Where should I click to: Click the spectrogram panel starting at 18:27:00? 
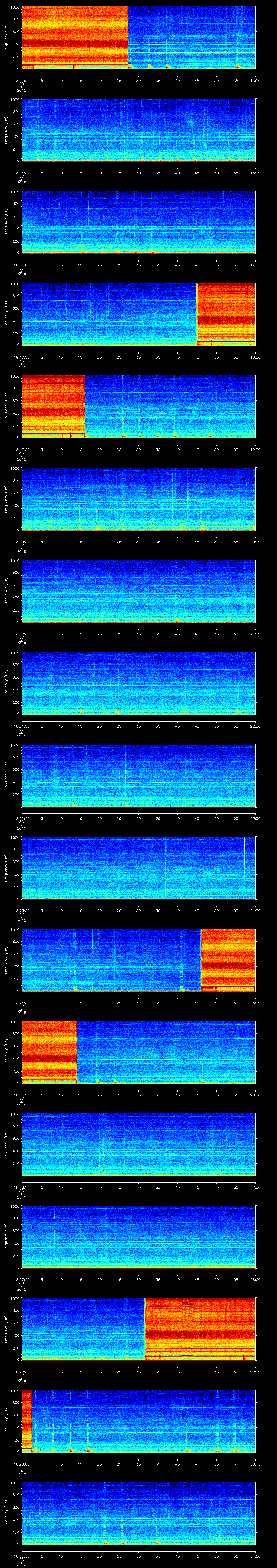pyautogui.click(x=139, y=1237)
